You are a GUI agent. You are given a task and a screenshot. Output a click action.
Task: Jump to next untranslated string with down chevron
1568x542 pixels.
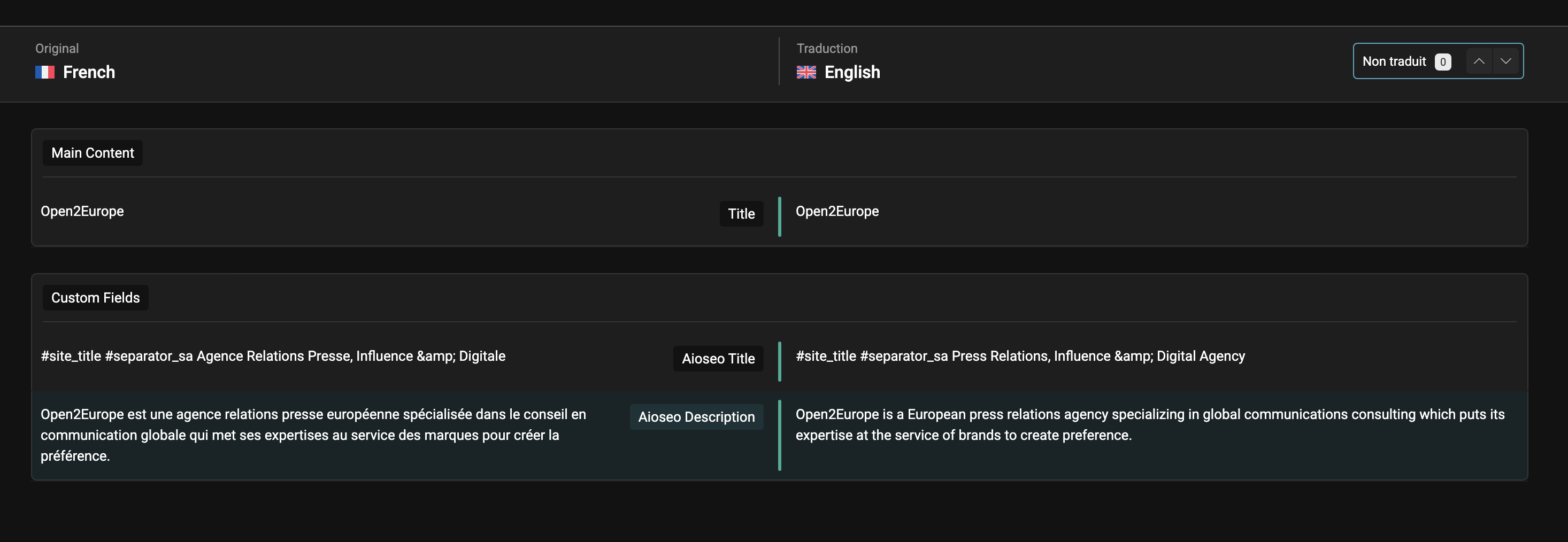[x=1506, y=61]
